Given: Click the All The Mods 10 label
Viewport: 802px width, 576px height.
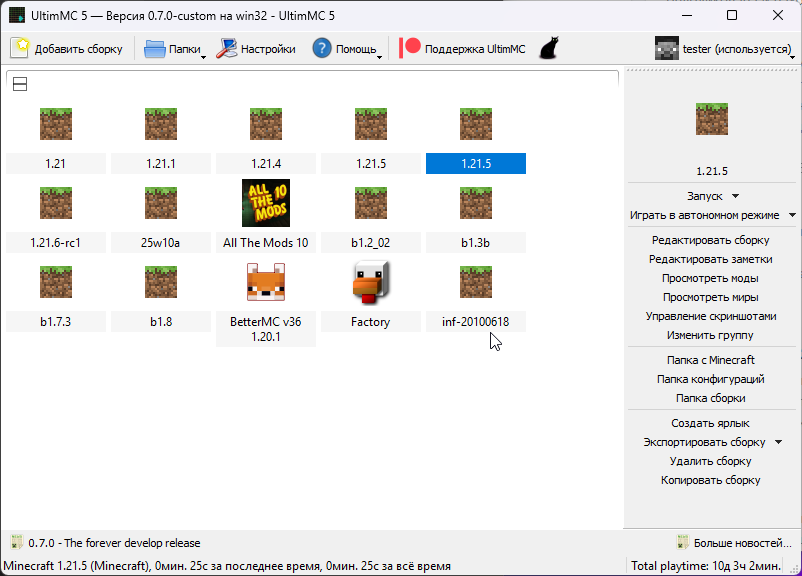Looking at the screenshot, I should click(x=265, y=242).
